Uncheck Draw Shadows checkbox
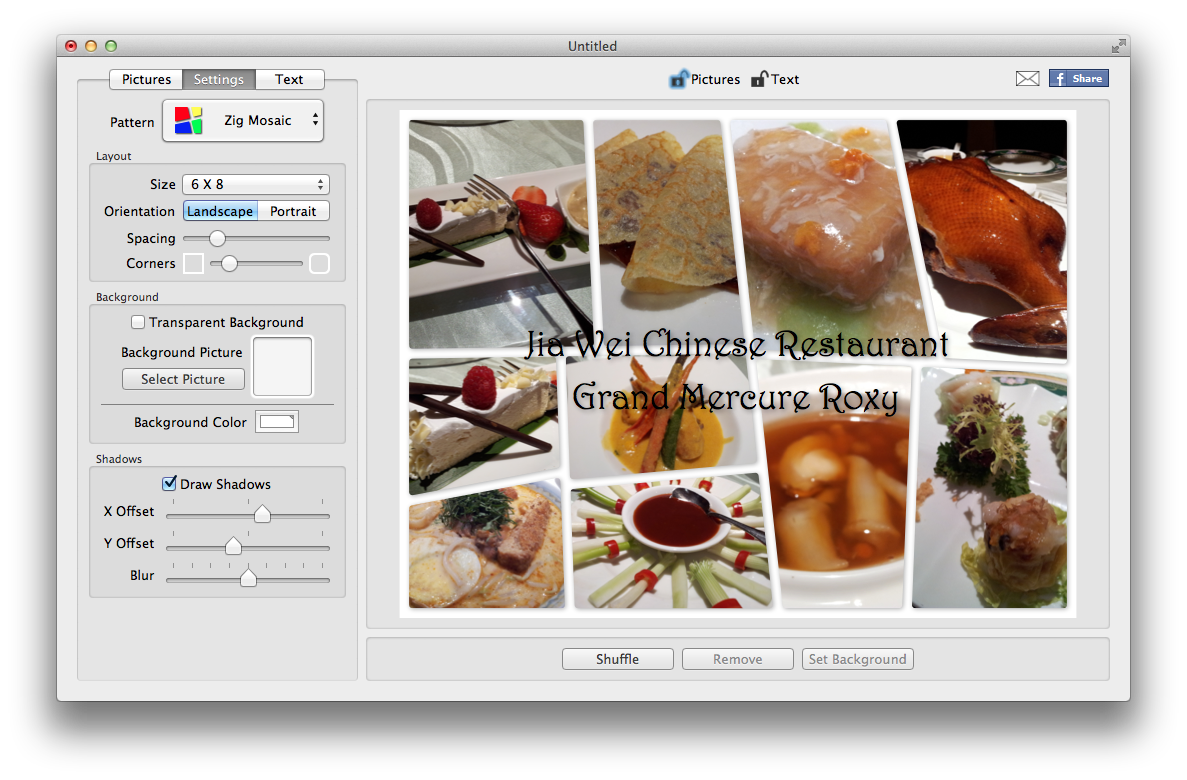The width and height of the screenshot is (1187, 780). (170, 483)
